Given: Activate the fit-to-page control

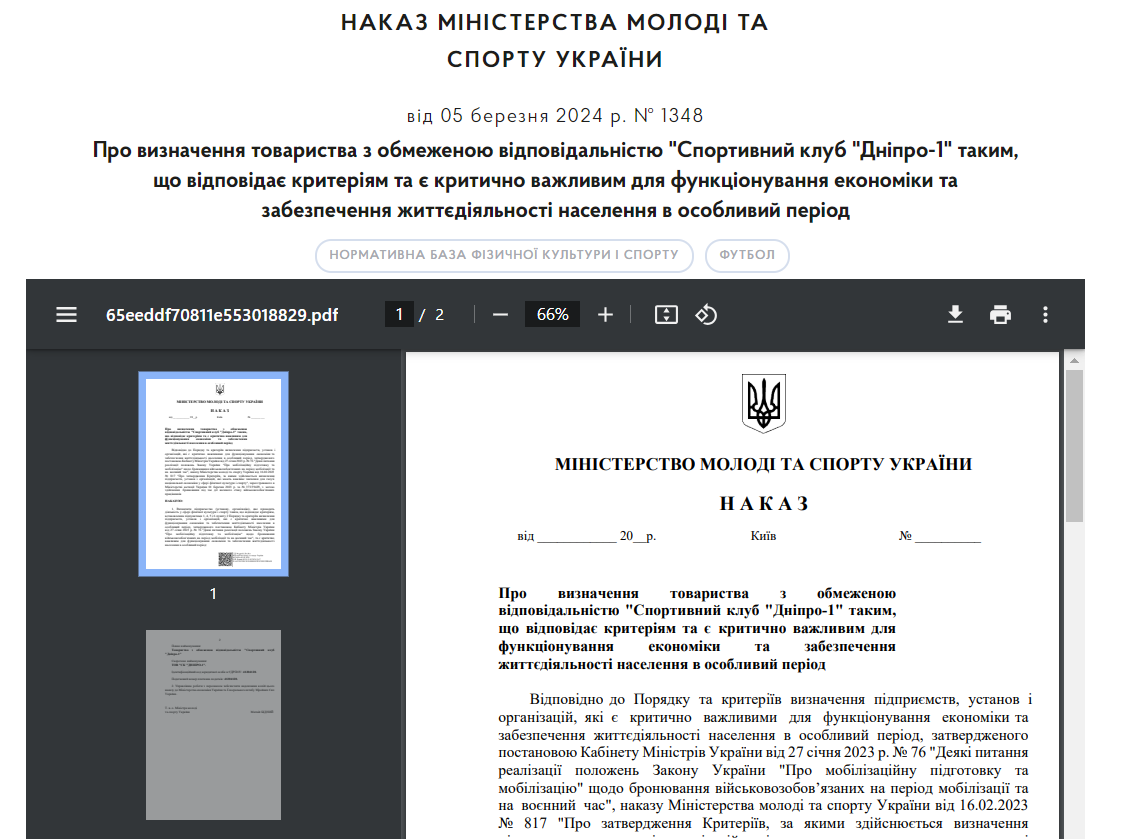Looking at the screenshot, I should coord(666,314).
